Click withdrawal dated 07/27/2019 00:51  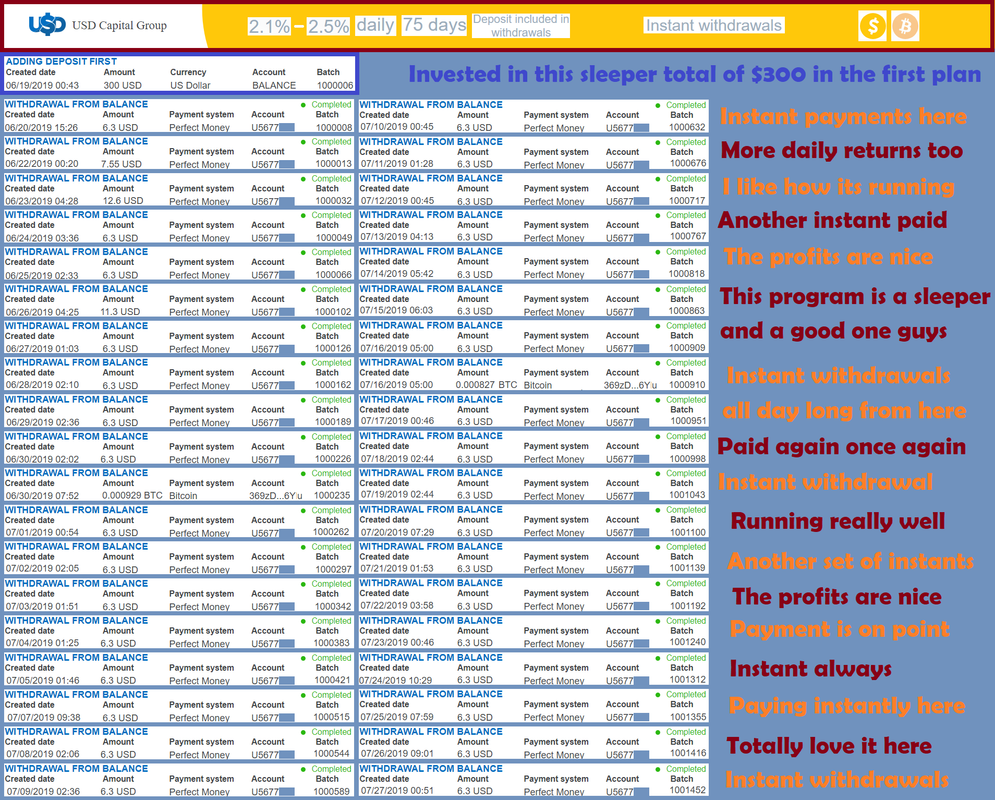click(397, 790)
